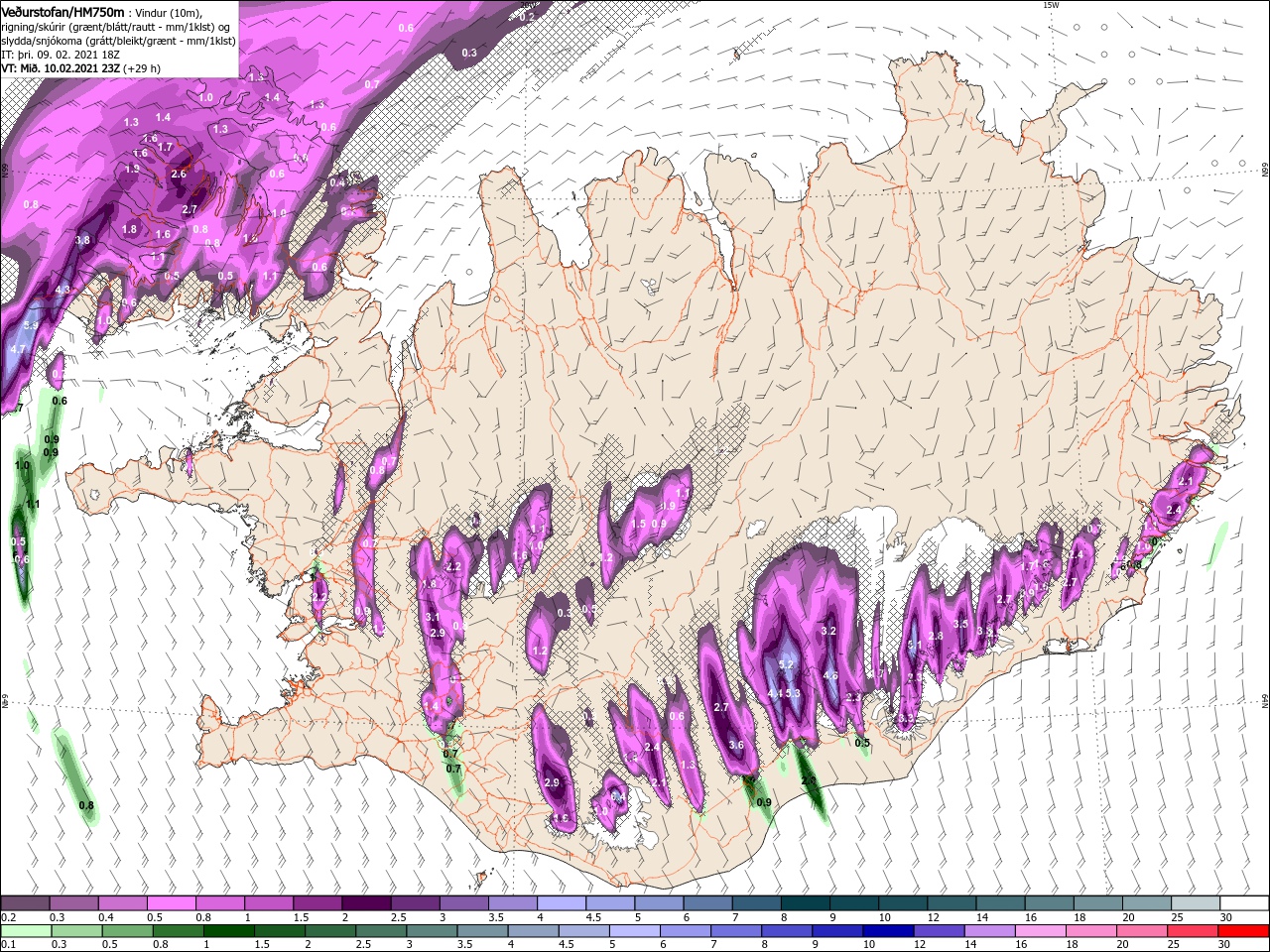The height and width of the screenshot is (952, 1270).
Task: Click the '0.4' label on the snow scale
Action: click(x=106, y=917)
